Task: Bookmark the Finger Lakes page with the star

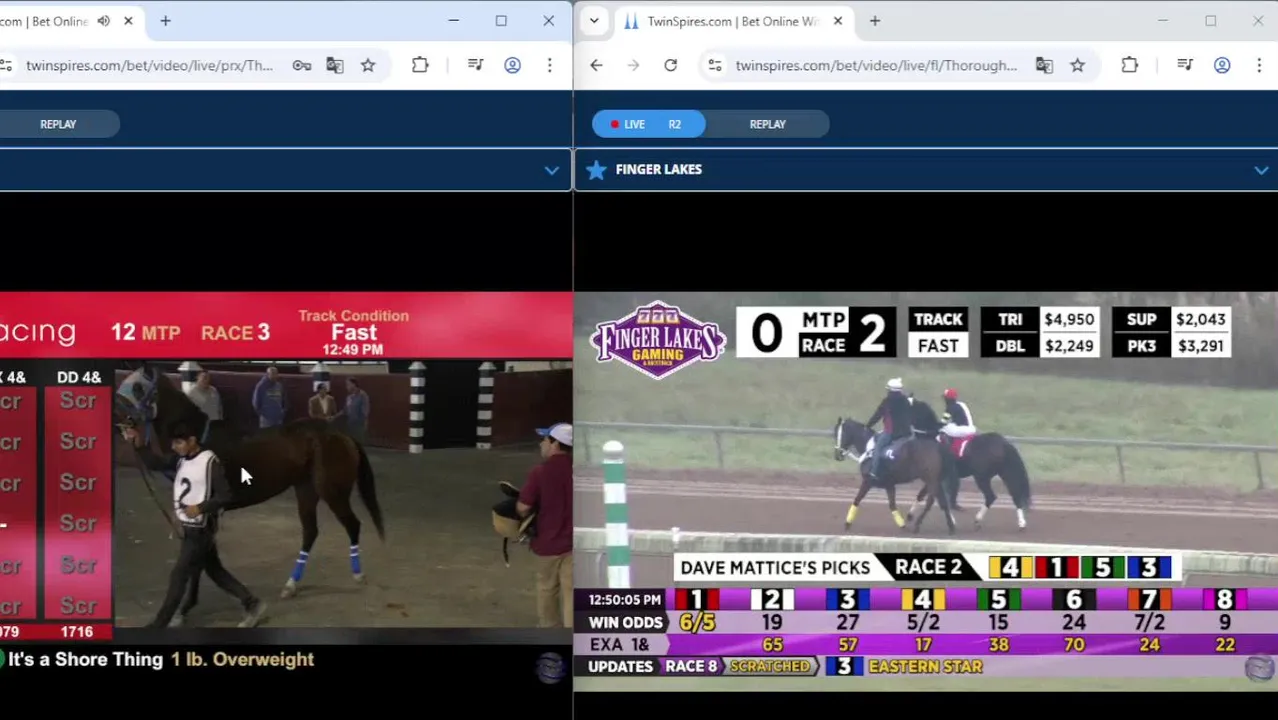Action: 1077,65
